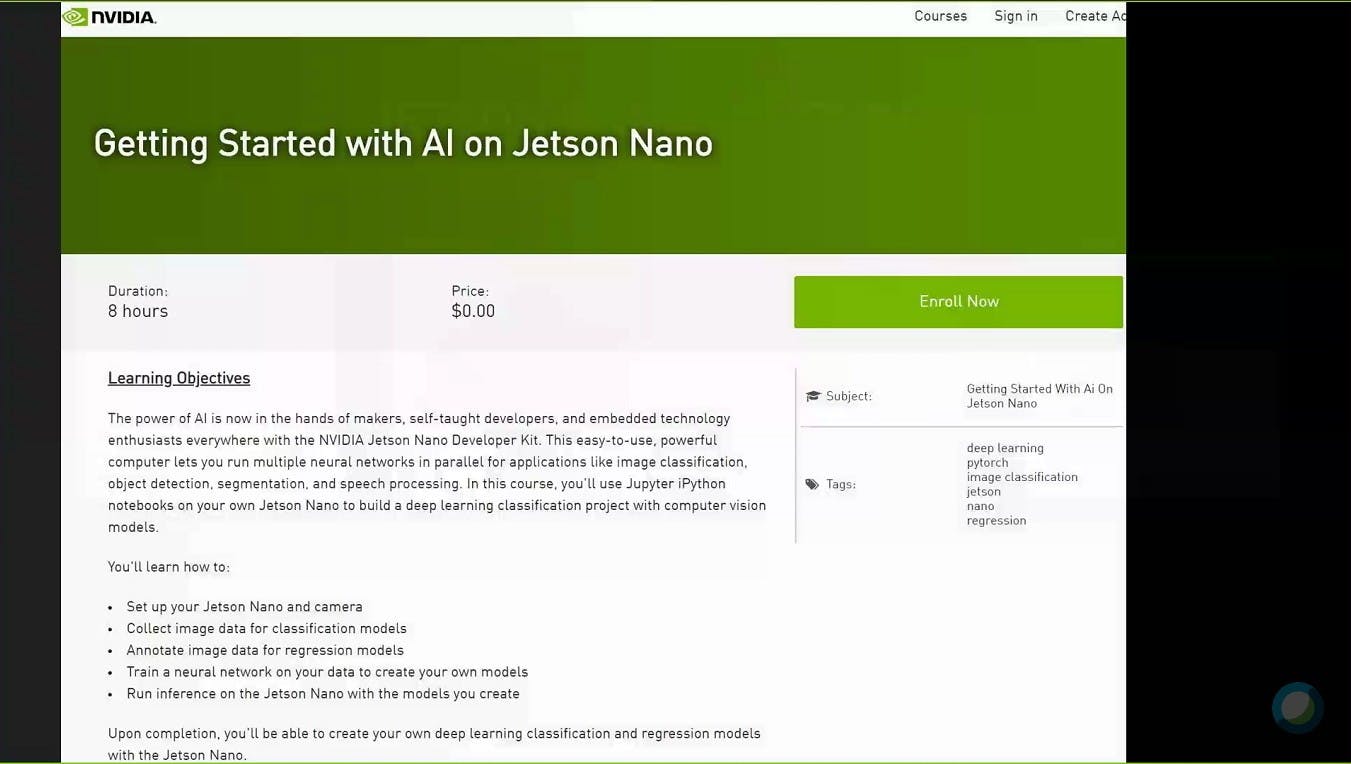Screen dimensions: 1351x764
Task: Click the Learning Objectives heading
Action: click(179, 378)
